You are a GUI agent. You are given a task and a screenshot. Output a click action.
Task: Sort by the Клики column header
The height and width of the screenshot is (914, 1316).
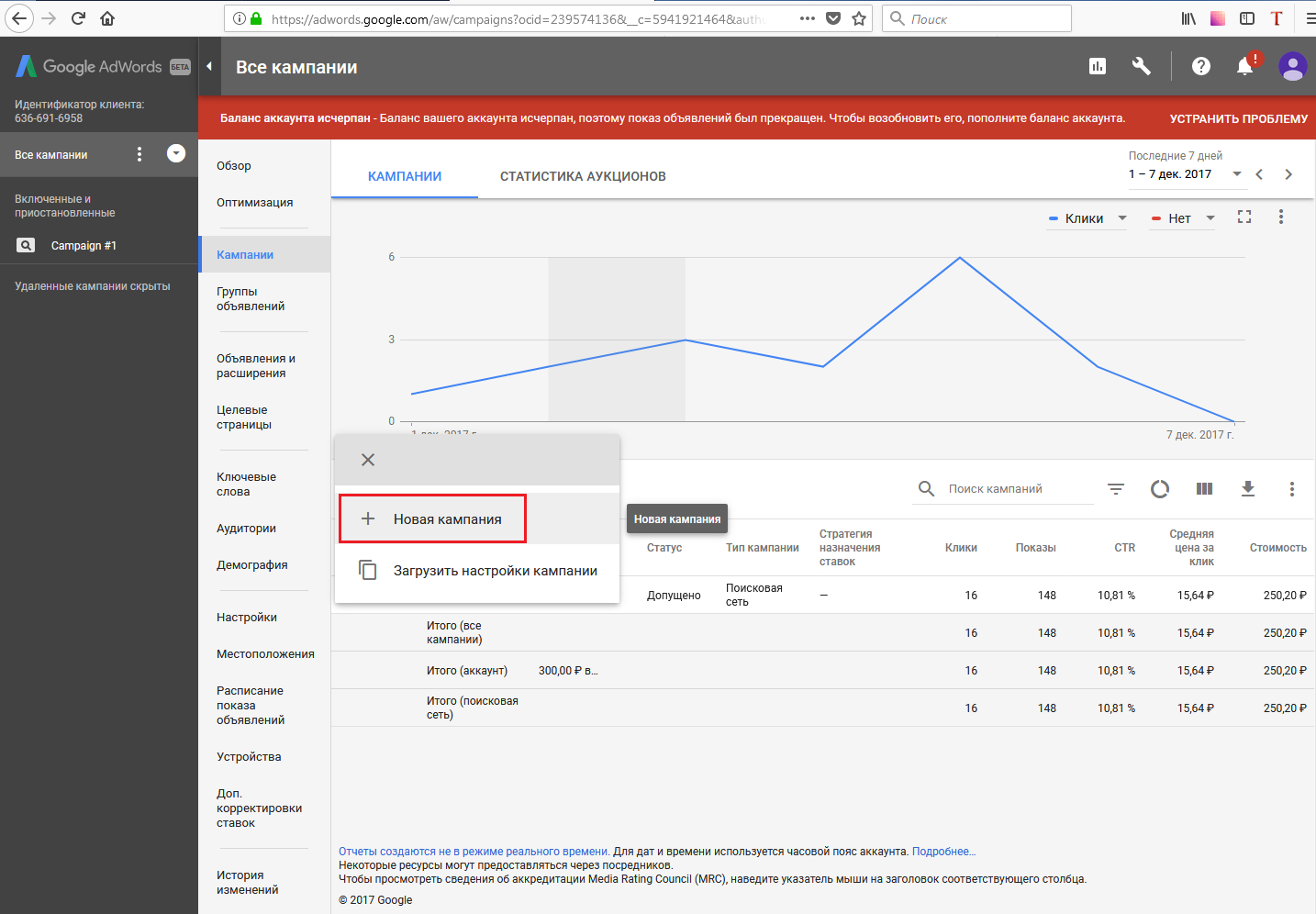click(961, 548)
